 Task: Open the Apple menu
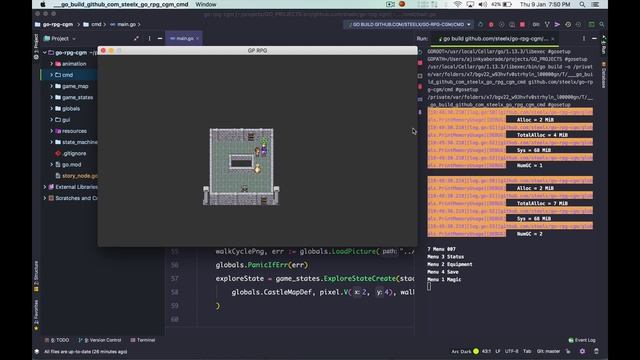(43, 4)
